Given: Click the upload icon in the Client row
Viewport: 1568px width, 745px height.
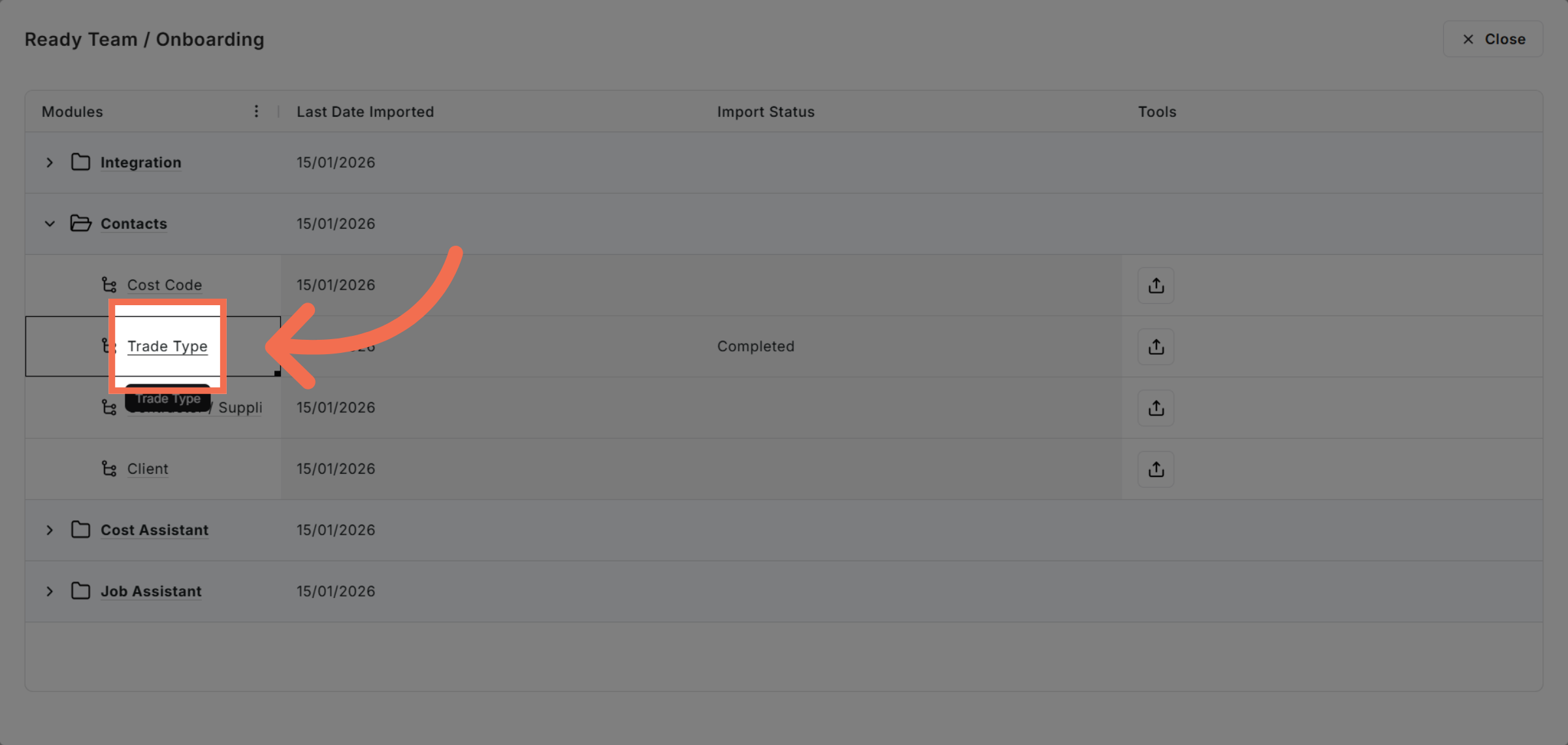Looking at the screenshot, I should [x=1155, y=469].
